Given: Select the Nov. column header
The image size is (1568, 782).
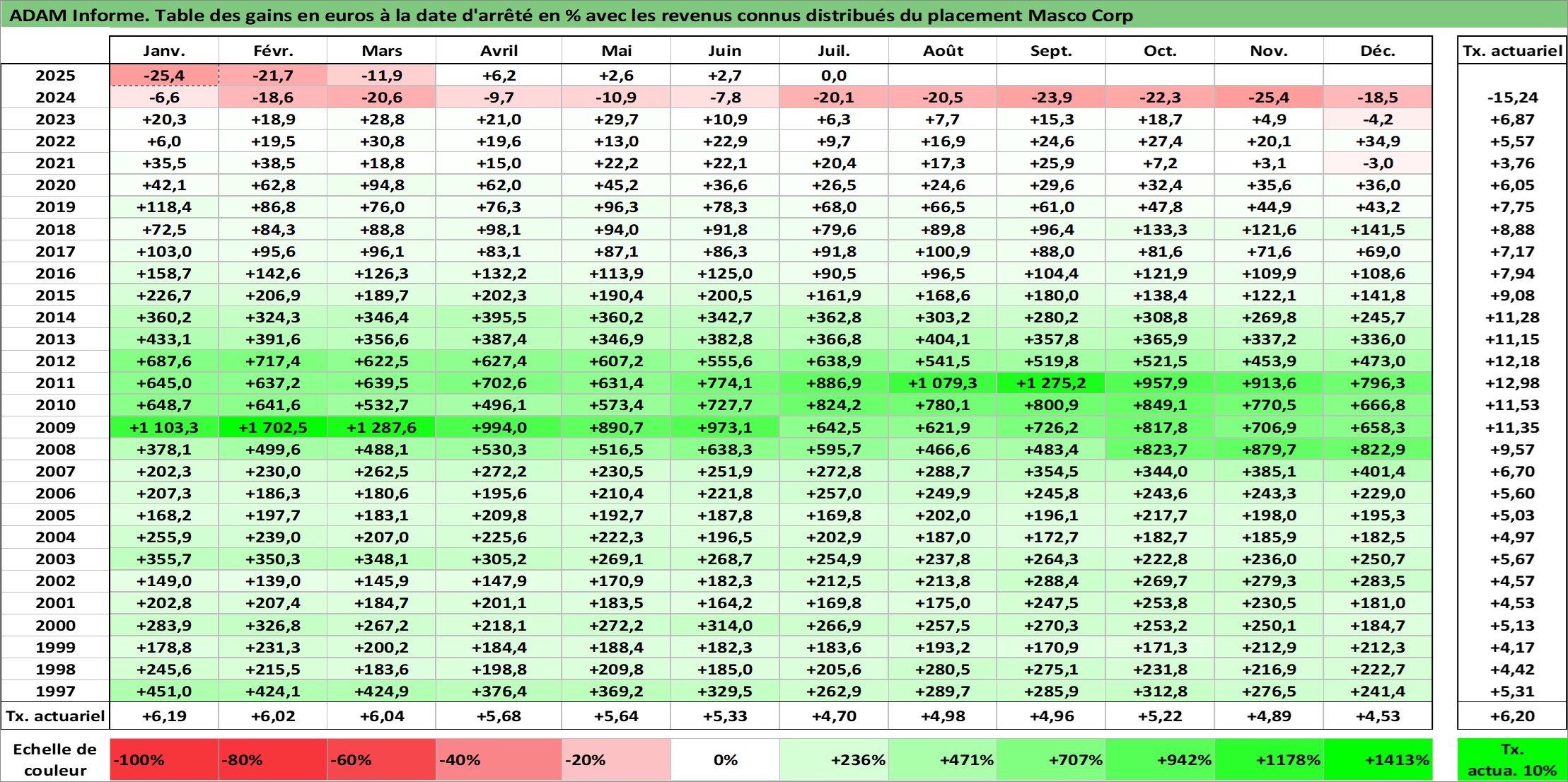Looking at the screenshot, I should [x=1269, y=51].
